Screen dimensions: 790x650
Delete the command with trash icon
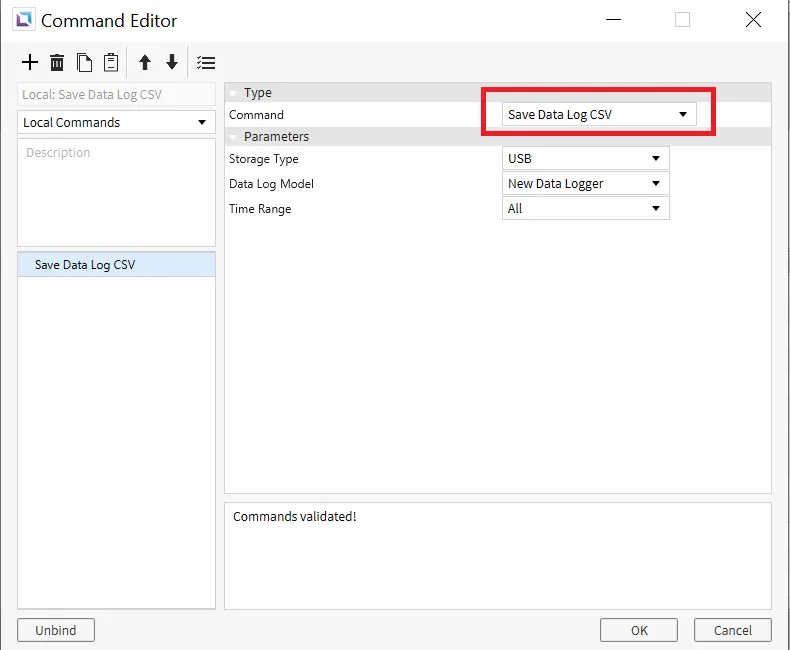point(57,63)
